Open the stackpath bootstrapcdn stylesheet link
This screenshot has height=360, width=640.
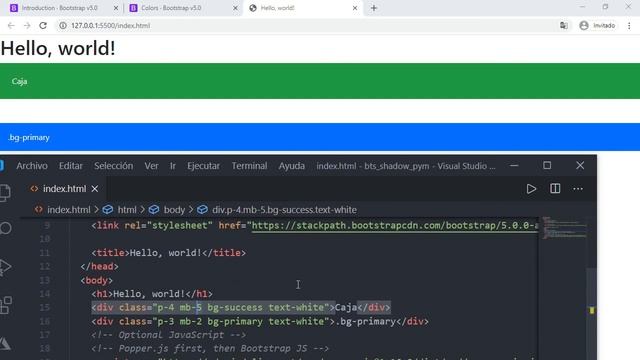[x=395, y=225]
